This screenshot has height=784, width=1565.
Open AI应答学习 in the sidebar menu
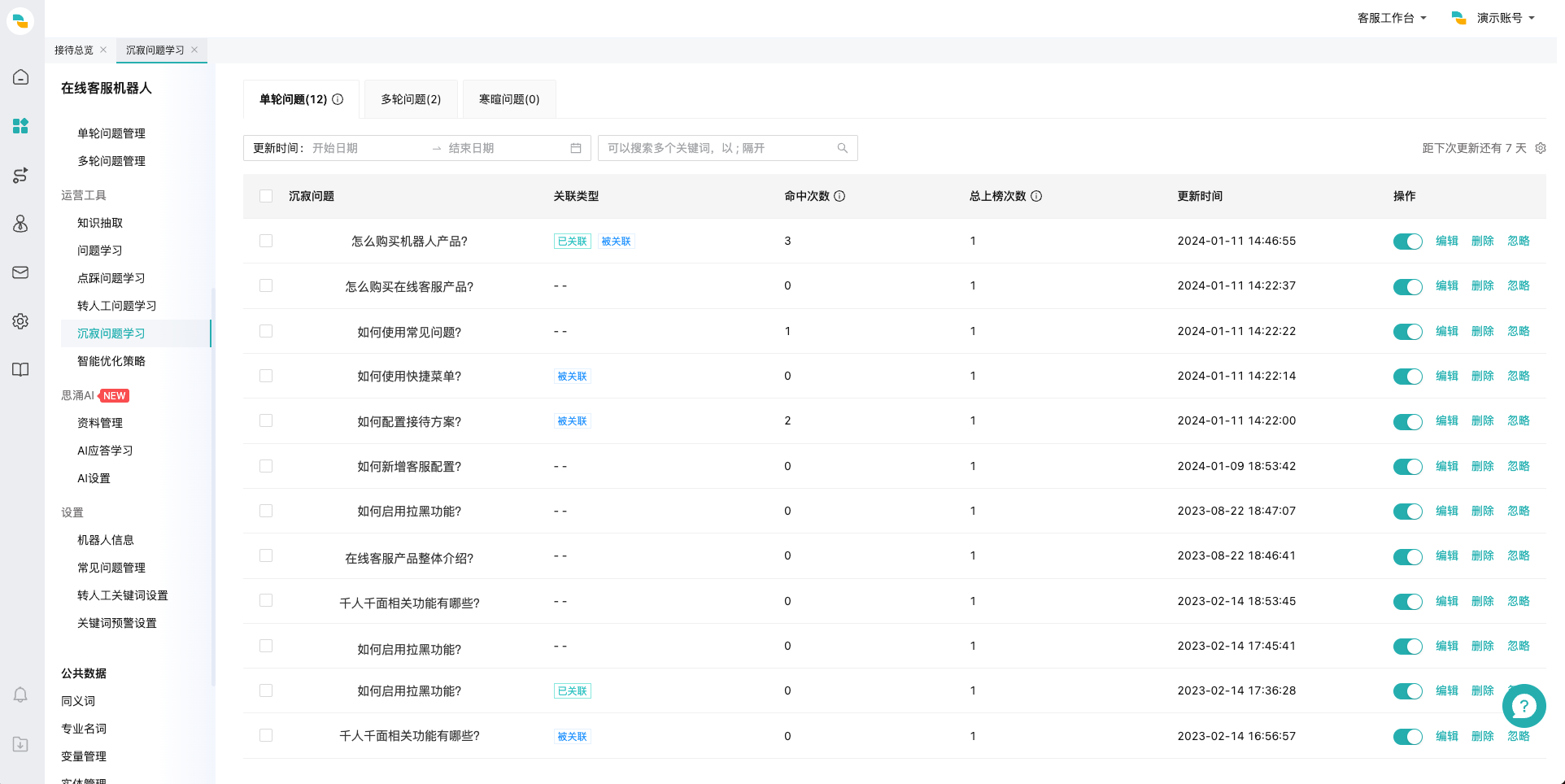click(105, 451)
